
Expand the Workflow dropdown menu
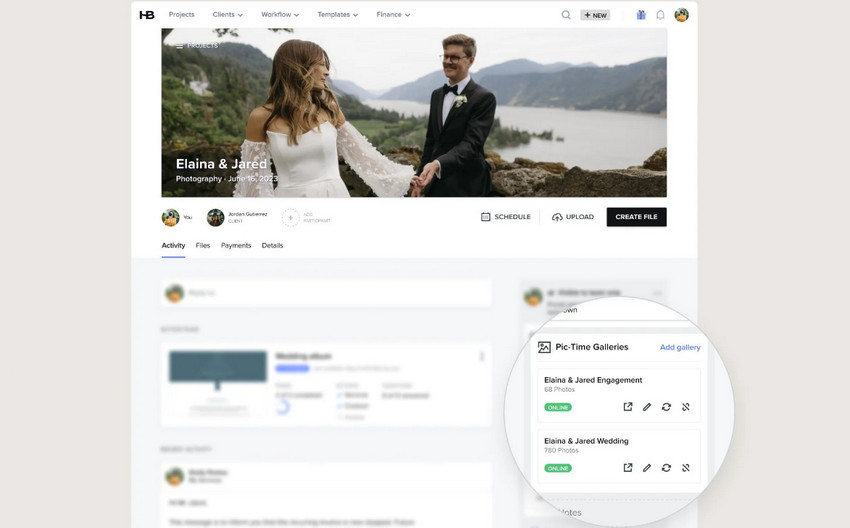tap(280, 15)
